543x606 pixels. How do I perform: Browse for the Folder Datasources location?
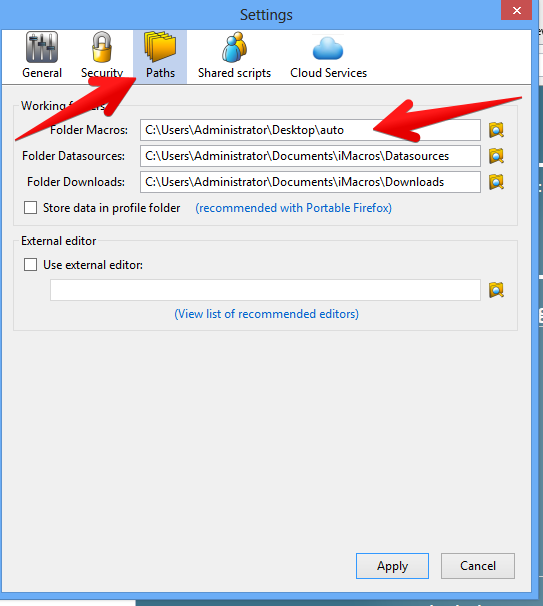[496, 156]
